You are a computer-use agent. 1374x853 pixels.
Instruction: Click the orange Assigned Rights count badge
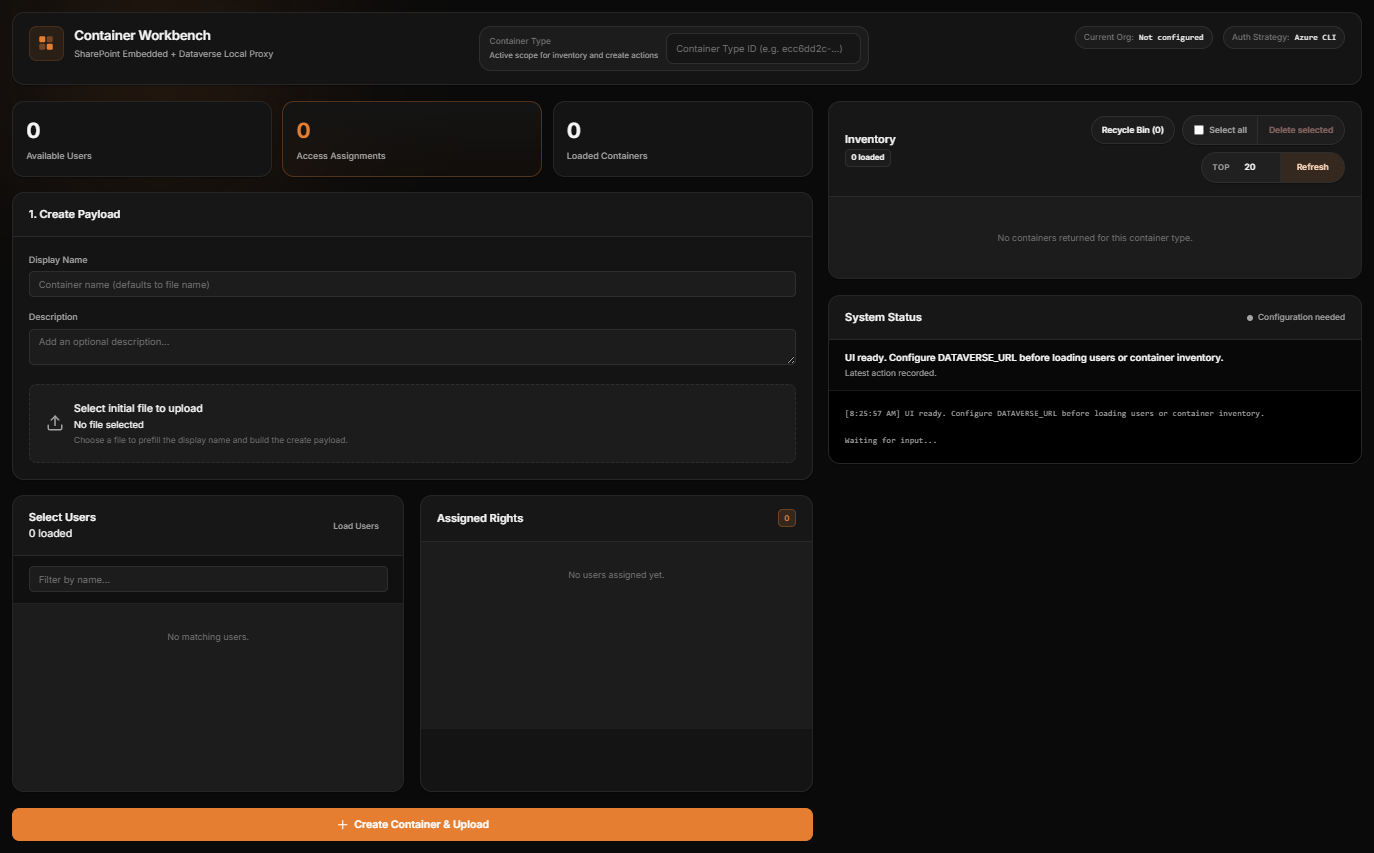[x=786, y=518]
